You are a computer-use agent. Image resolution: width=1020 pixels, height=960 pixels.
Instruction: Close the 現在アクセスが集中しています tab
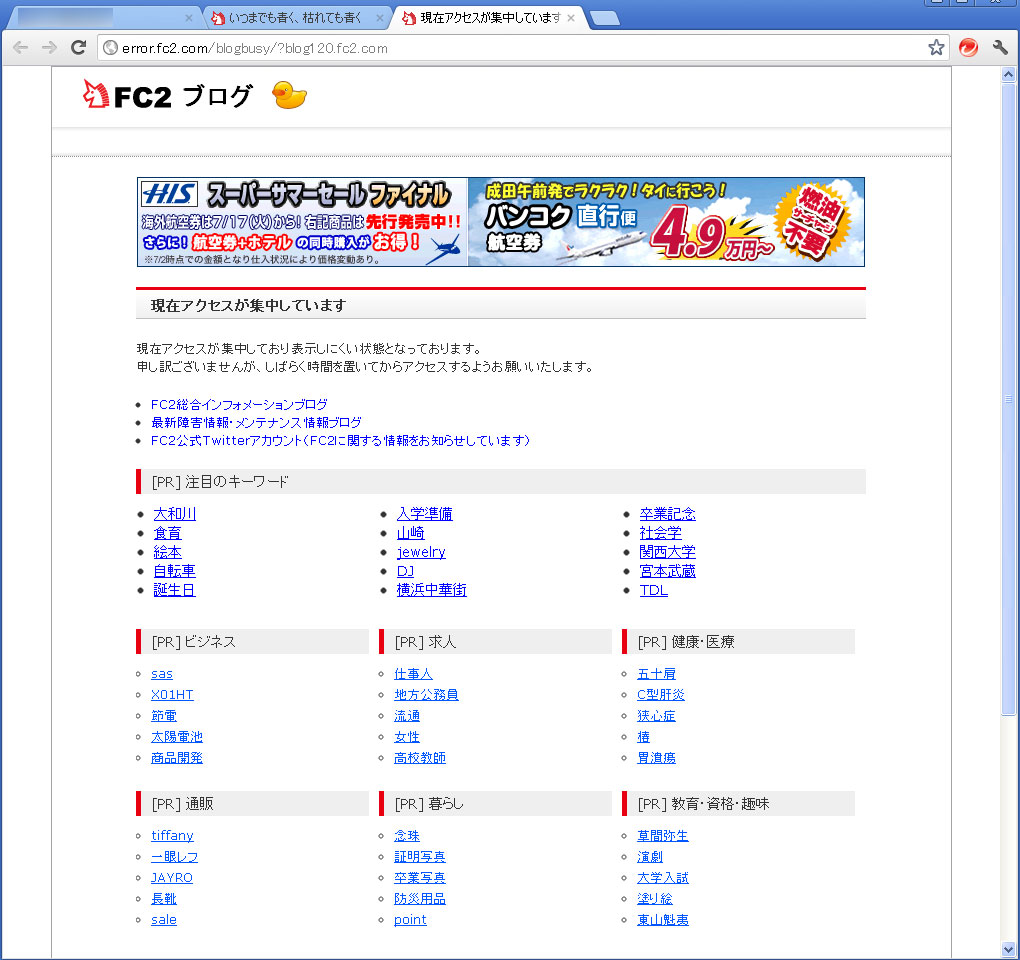pyautogui.click(x=571, y=18)
